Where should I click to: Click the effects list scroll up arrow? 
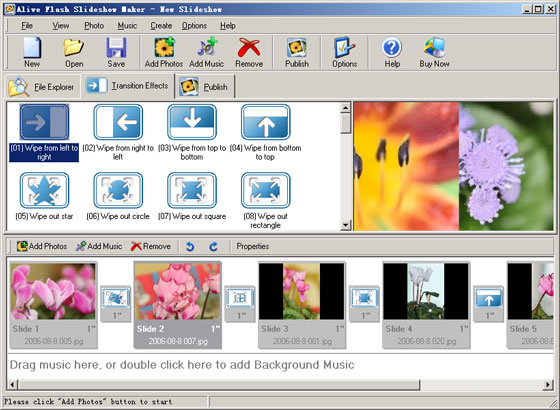pyautogui.click(x=345, y=108)
